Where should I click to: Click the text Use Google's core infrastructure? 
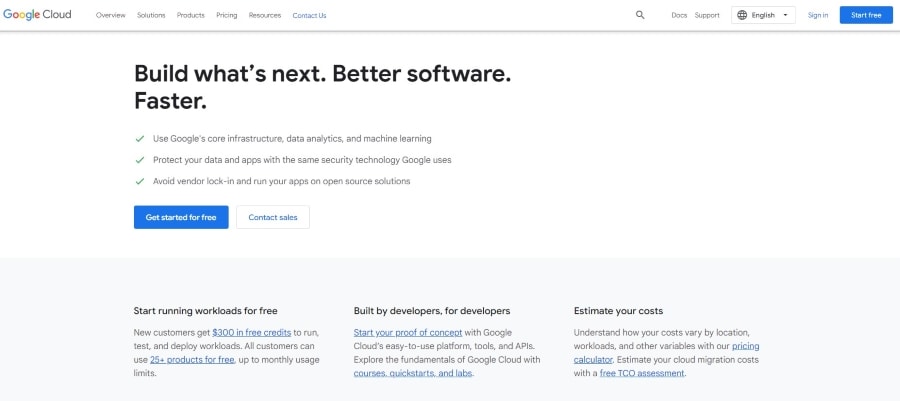pos(292,139)
